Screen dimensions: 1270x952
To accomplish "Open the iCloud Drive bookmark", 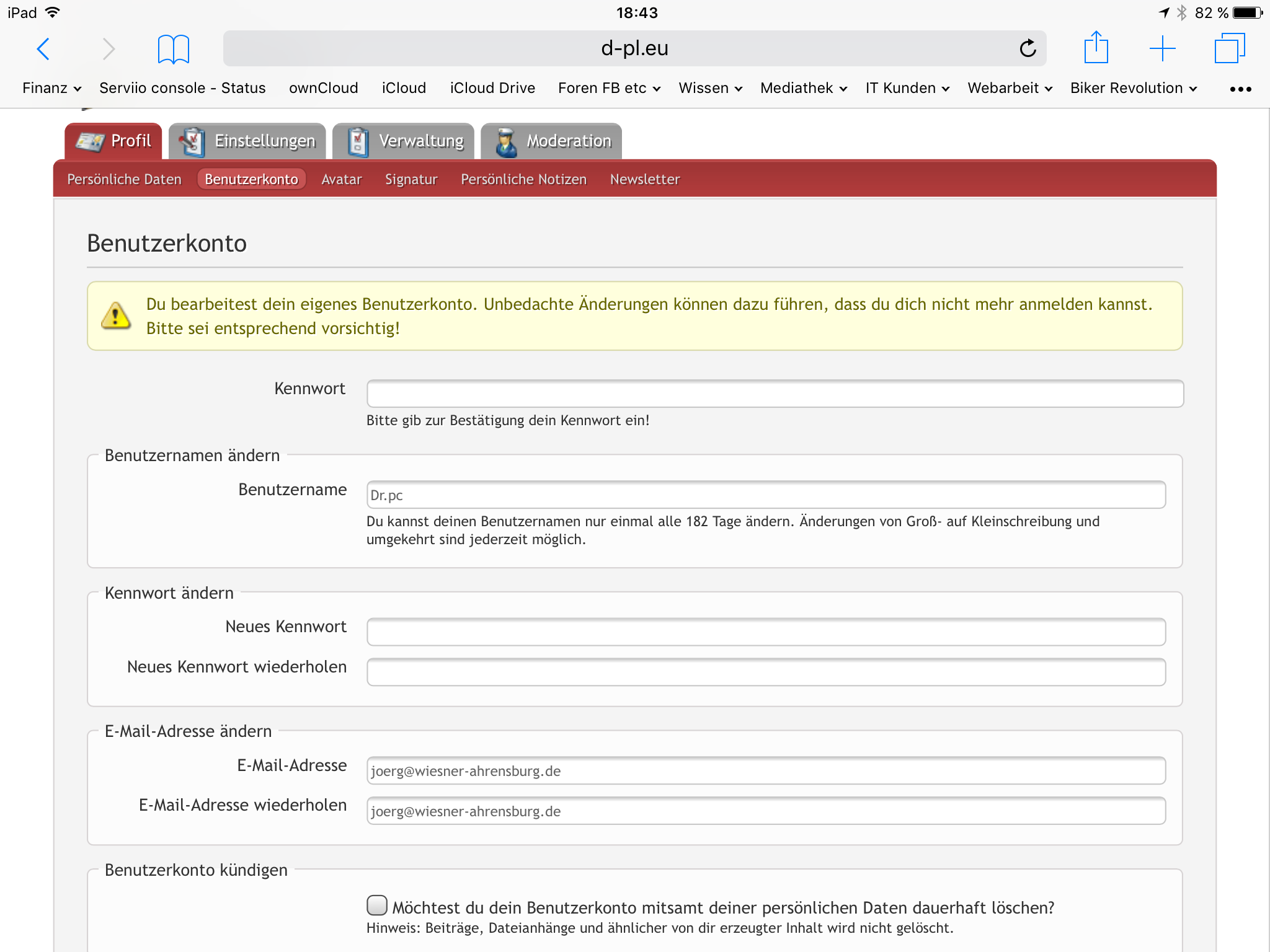I will coord(492,89).
